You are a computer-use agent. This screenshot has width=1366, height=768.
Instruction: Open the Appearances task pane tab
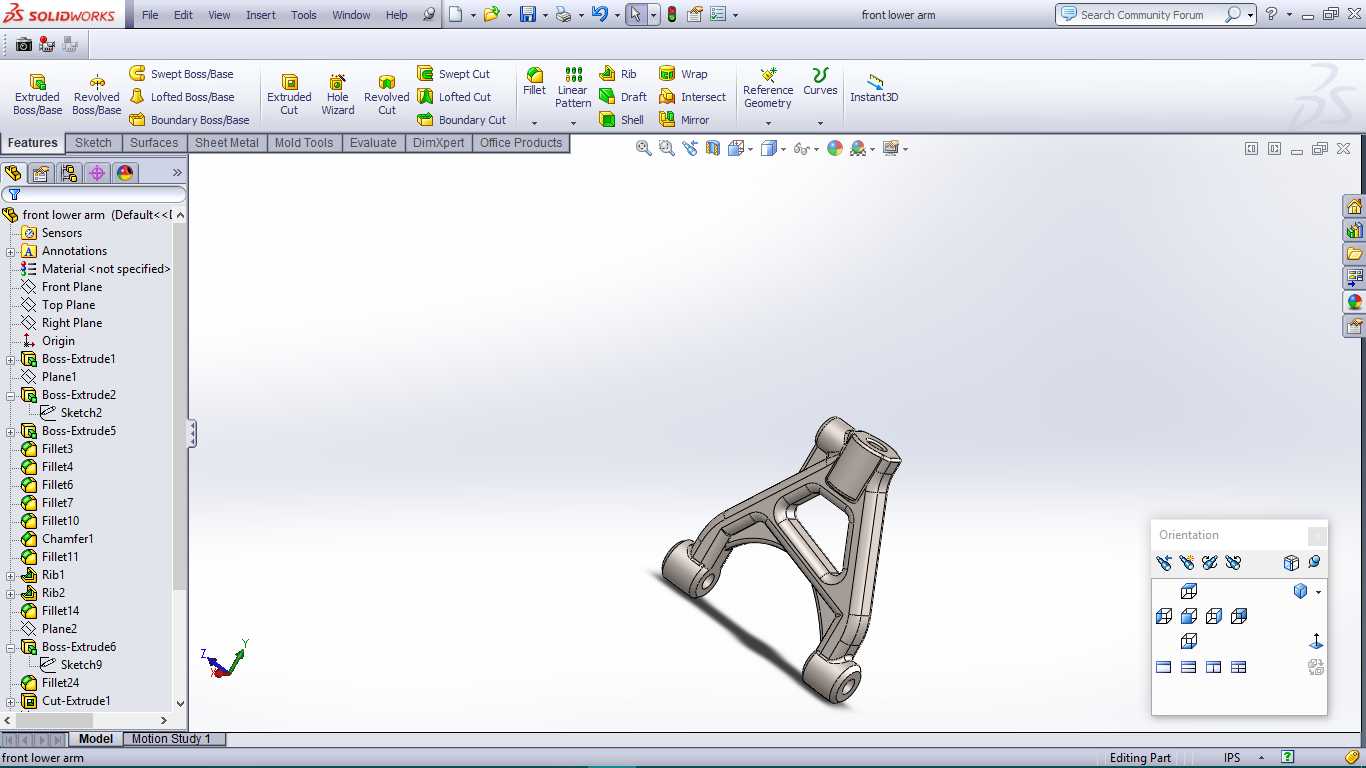tap(1354, 302)
